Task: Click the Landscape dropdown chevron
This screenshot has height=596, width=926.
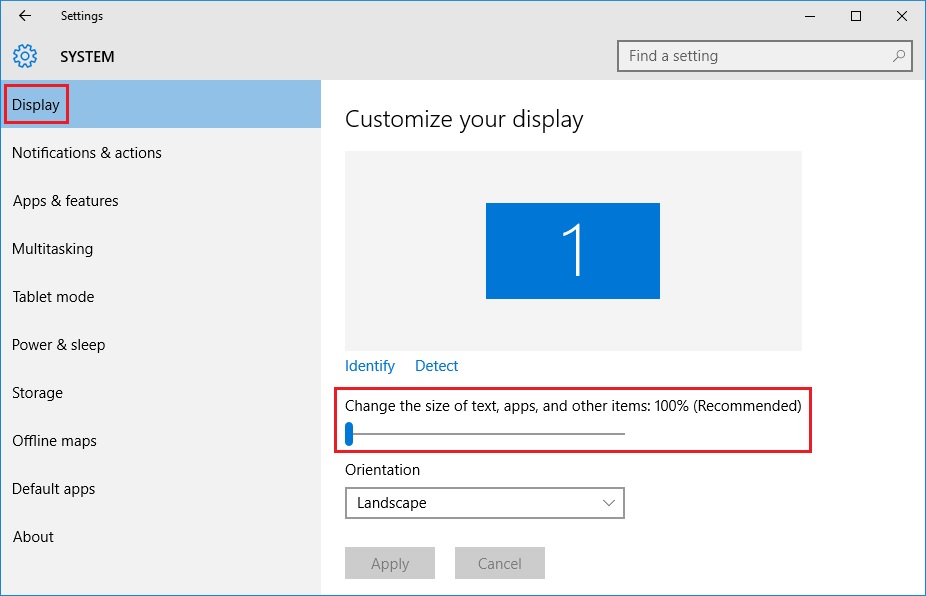Action: (608, 503)
